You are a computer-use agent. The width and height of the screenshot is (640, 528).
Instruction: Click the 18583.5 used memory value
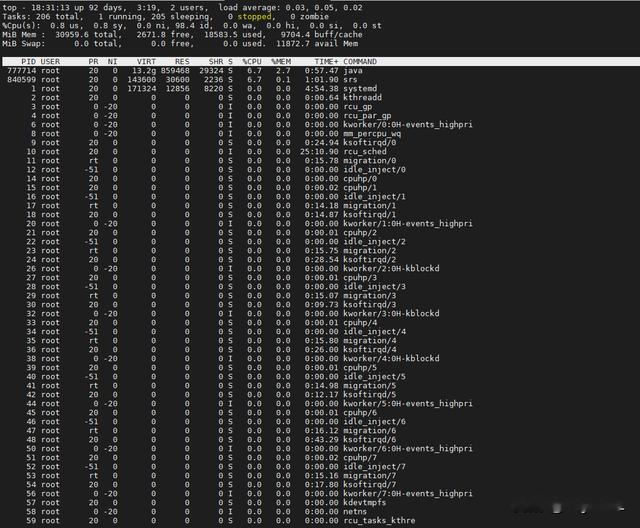coord(221,34)
